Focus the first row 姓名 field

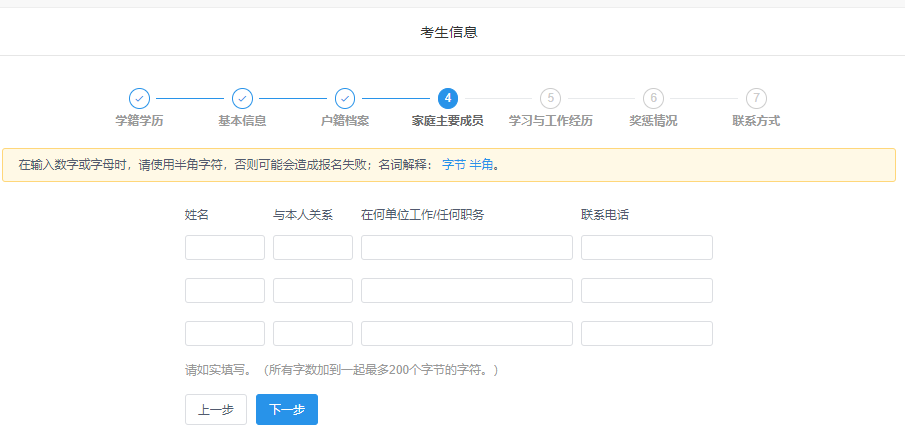point(225,247)
